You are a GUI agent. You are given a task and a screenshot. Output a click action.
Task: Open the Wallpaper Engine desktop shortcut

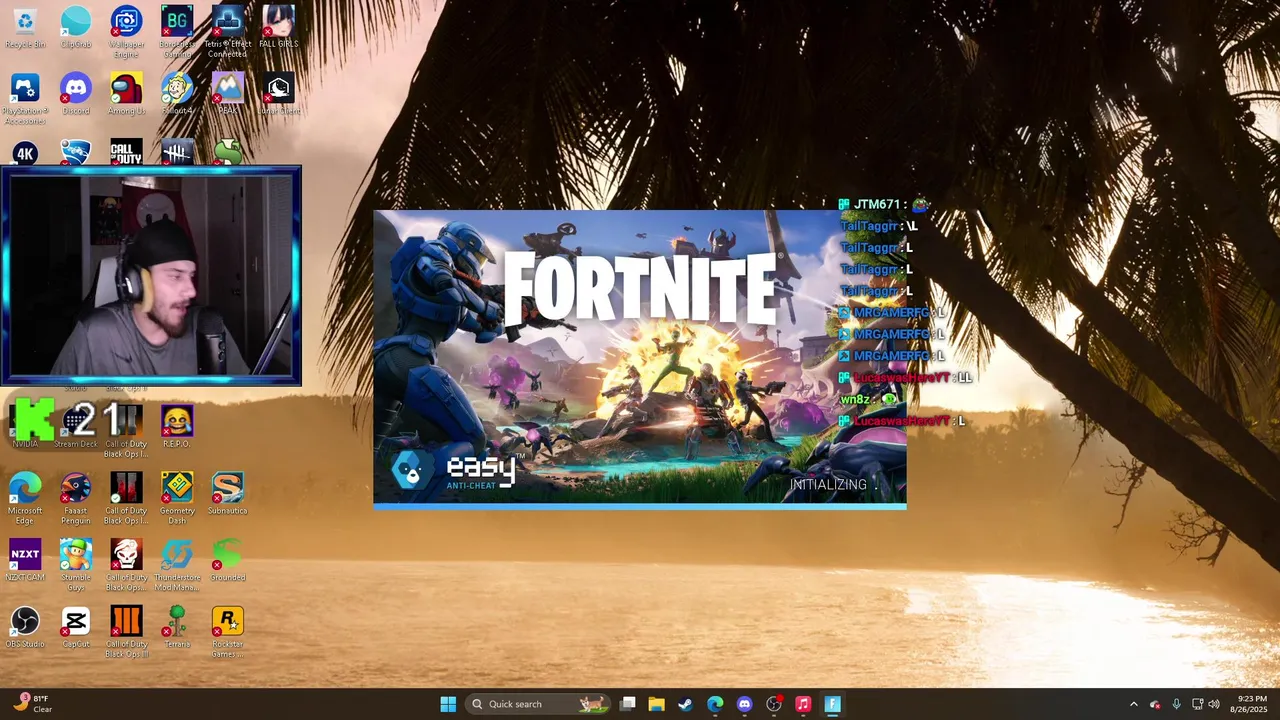coord(126,31)
